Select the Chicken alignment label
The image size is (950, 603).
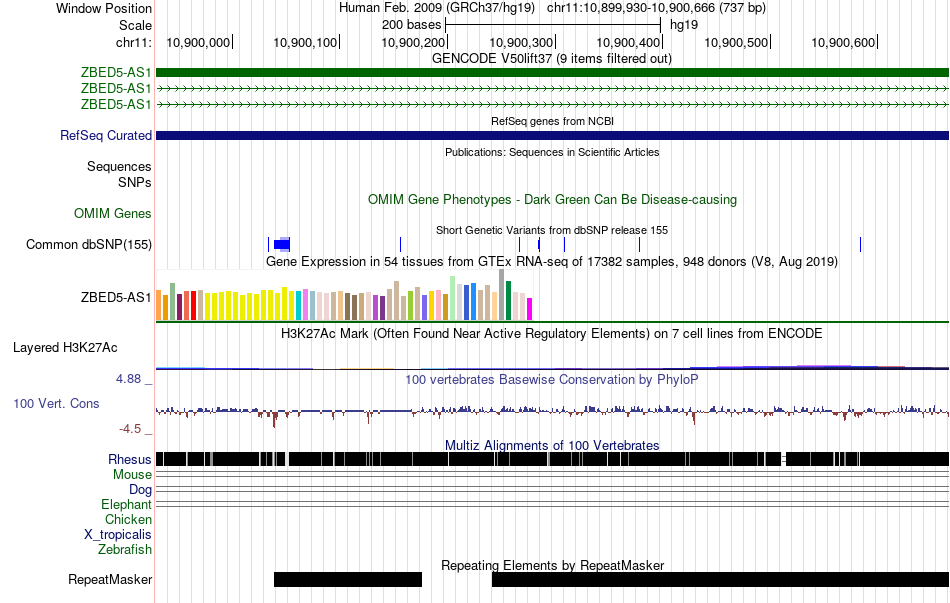[128, 519]
